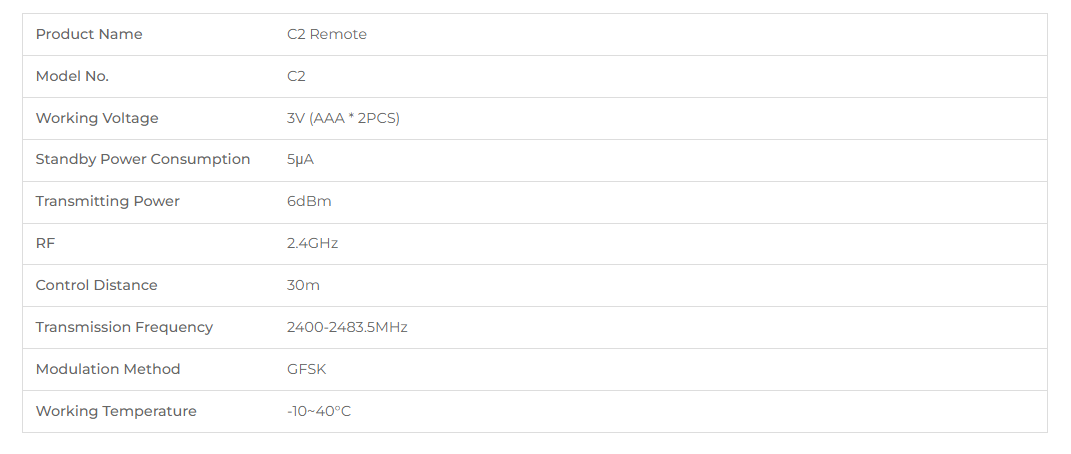Click the 3V (AAA * 2PCS) value
Image resolution: width=1071 pixels, height=454 pixels.
coord(343,118)
